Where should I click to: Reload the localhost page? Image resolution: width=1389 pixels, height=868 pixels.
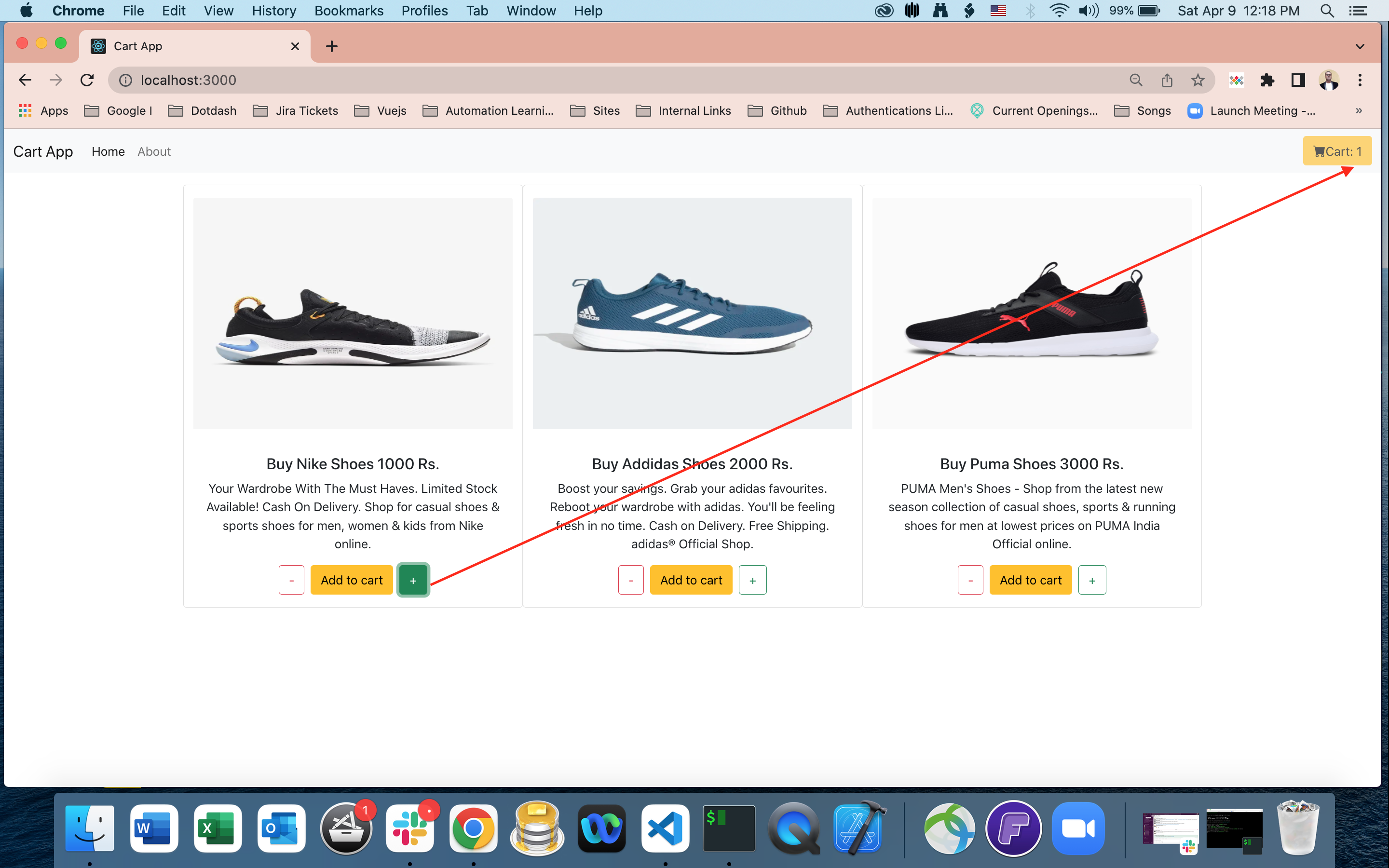(x=87, y=81)
